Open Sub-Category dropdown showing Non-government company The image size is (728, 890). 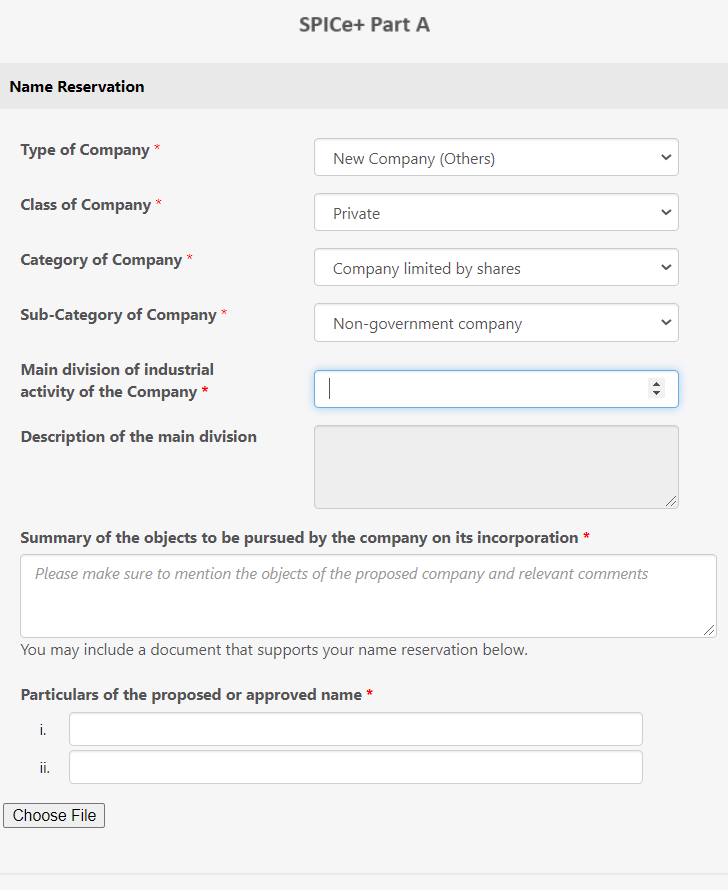[x=496, y=322]
